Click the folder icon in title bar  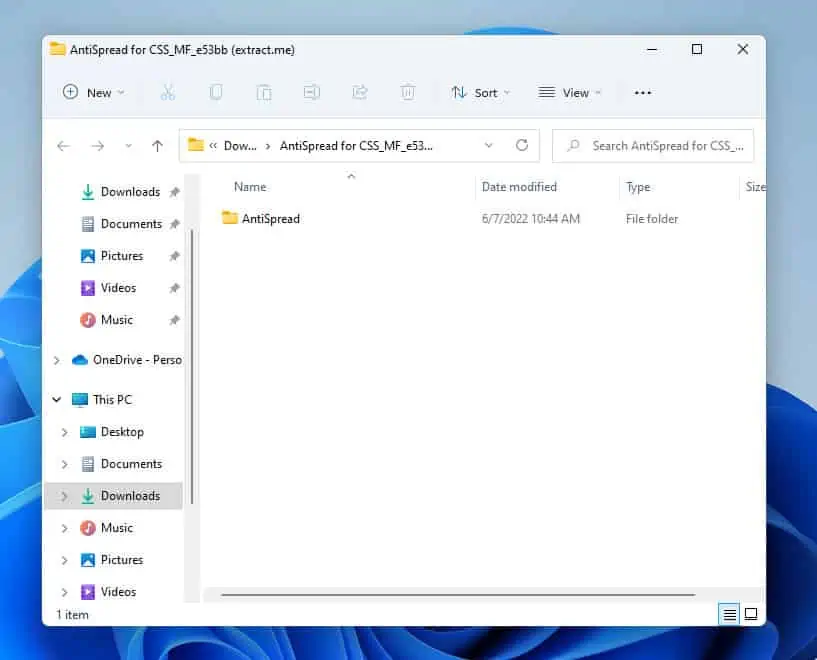point(57,49)
